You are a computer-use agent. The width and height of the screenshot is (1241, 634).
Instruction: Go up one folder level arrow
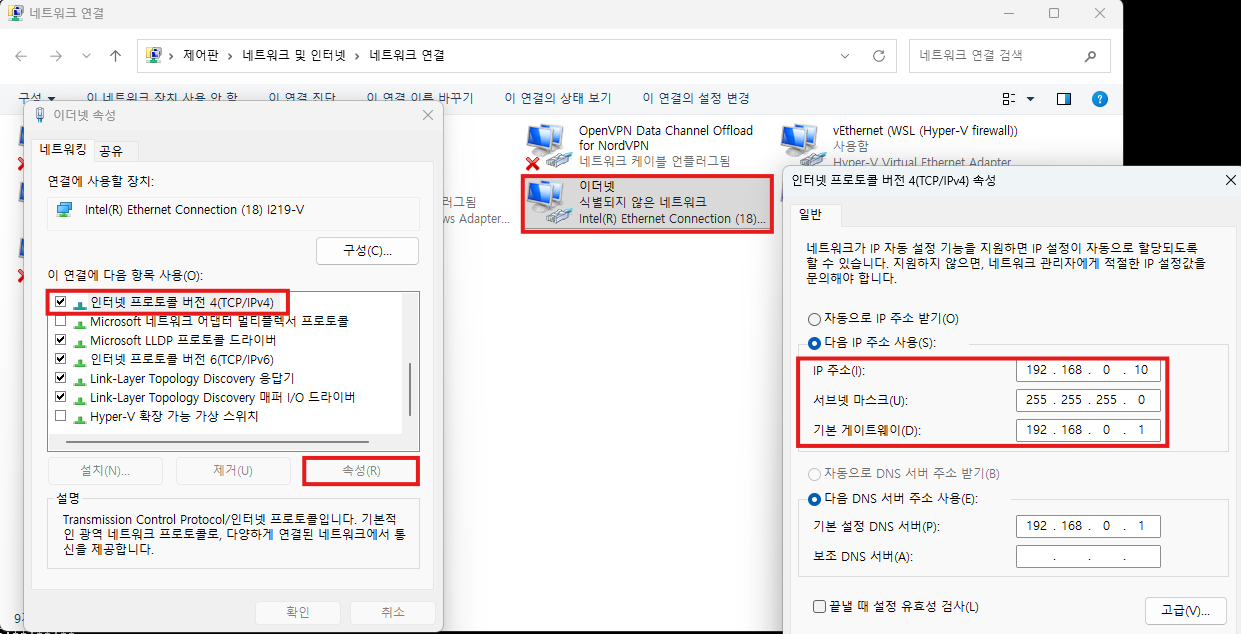point(116,56)
